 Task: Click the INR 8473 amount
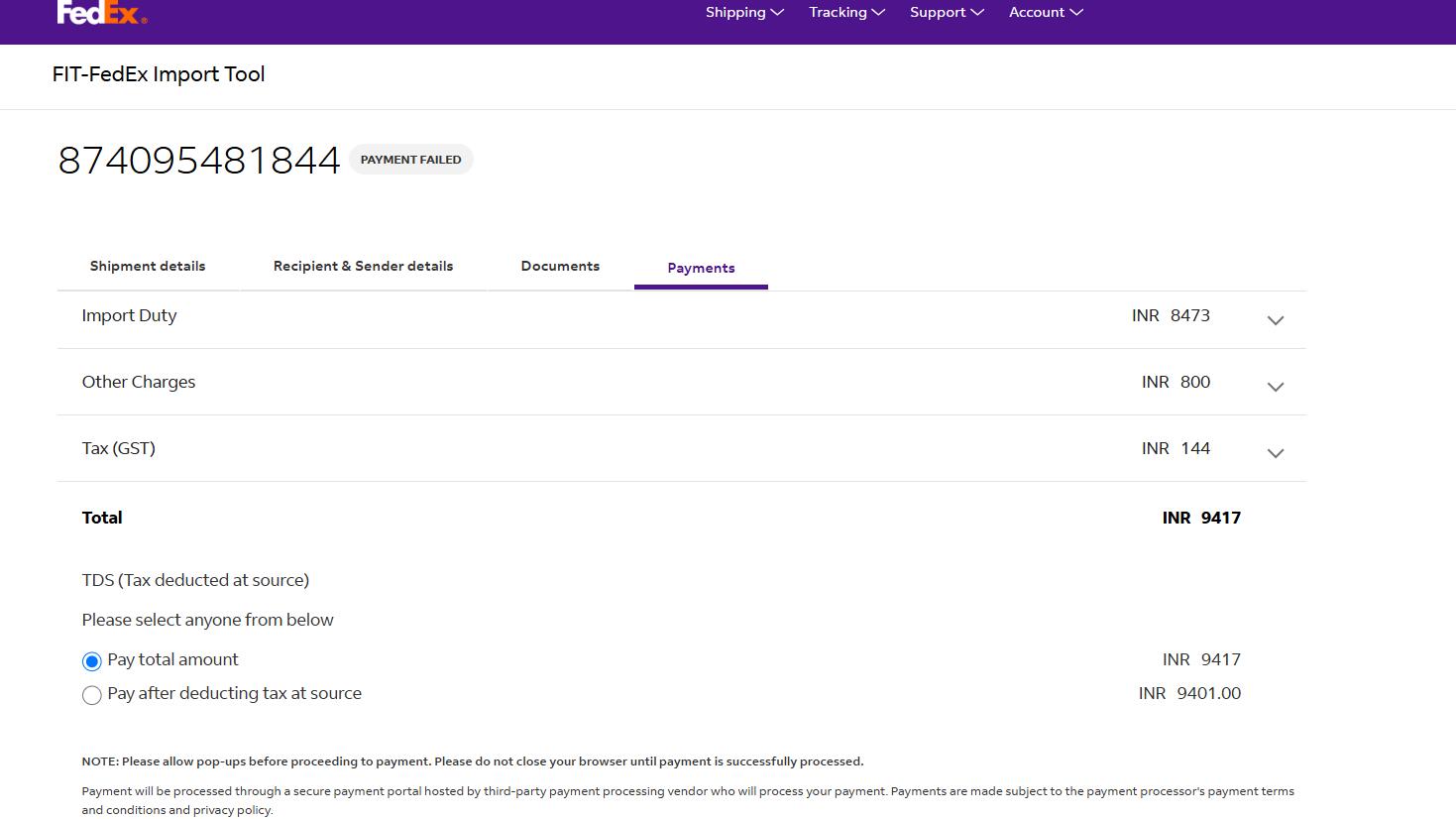pyautogui.click(x=1171, y=315)
